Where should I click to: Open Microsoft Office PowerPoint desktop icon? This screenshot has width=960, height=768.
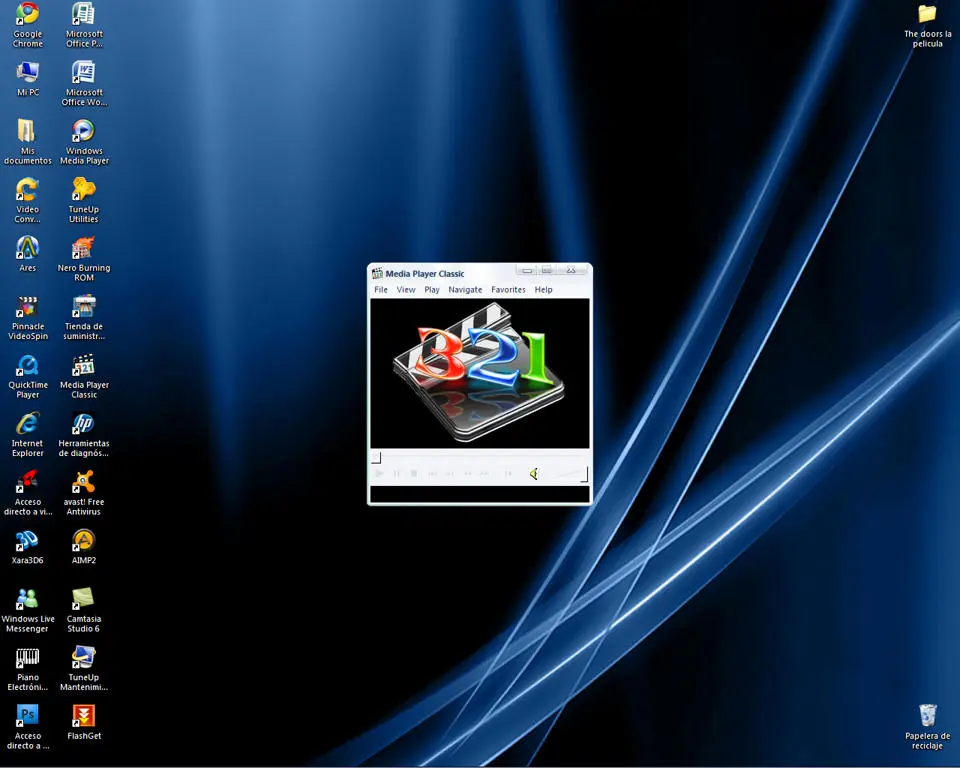tap(84, 24)
